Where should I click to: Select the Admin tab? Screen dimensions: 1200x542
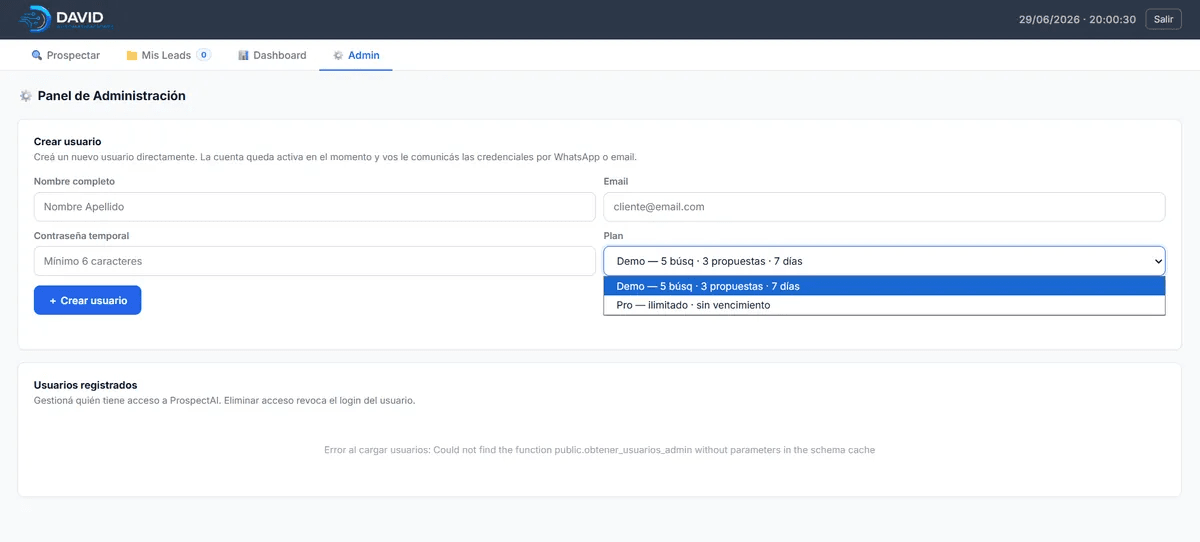pos(356,55)
